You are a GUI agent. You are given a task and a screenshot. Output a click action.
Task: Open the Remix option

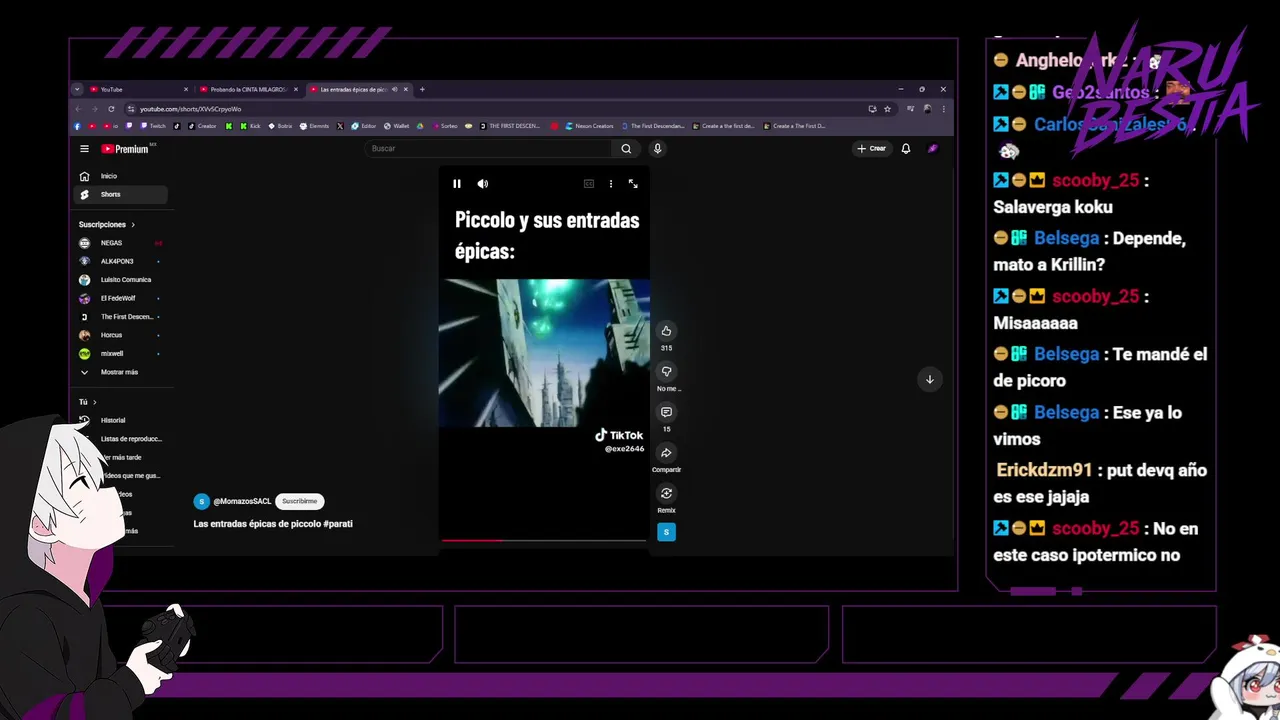[x=666, y=493]
